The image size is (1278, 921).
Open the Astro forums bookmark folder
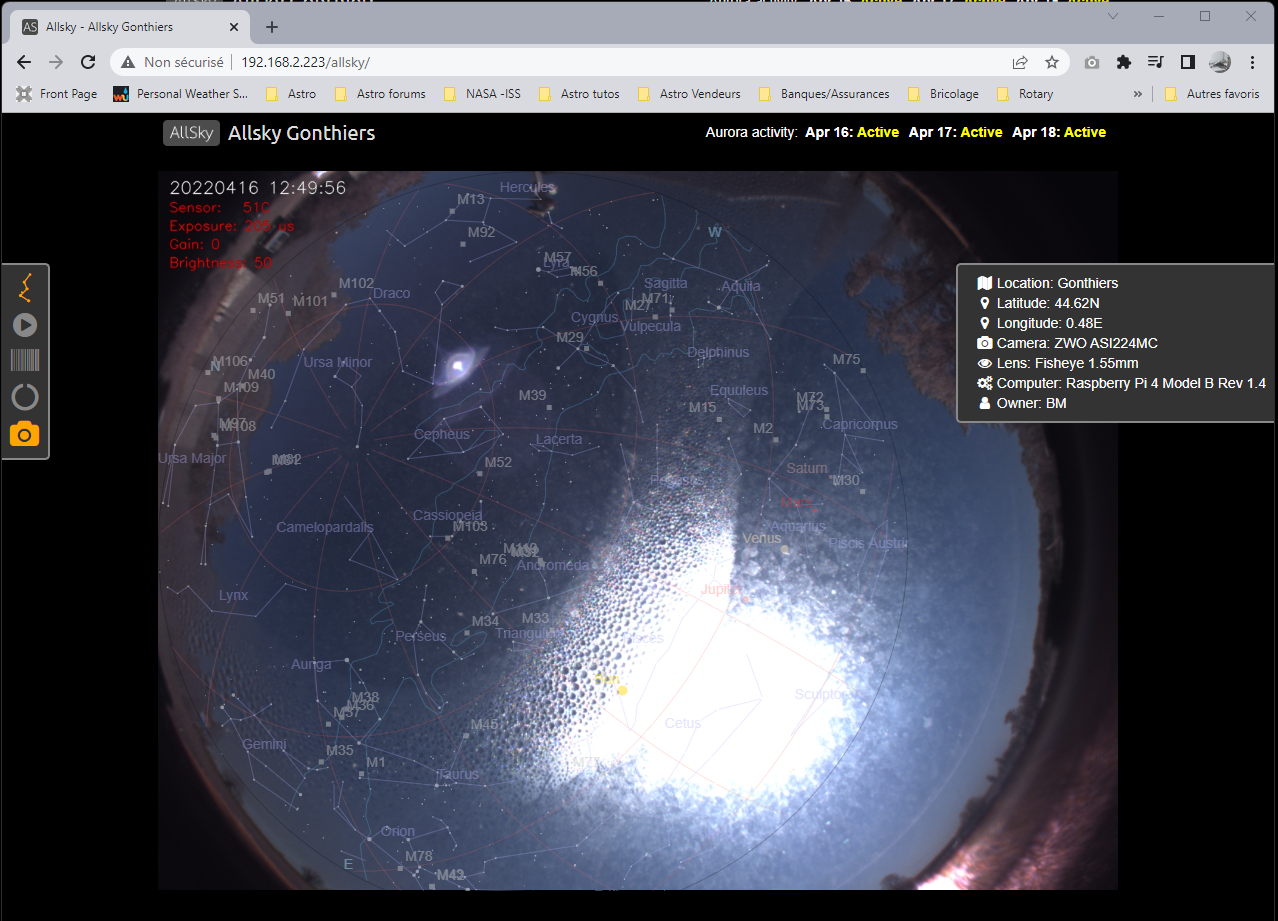click(x=381, y=94)
